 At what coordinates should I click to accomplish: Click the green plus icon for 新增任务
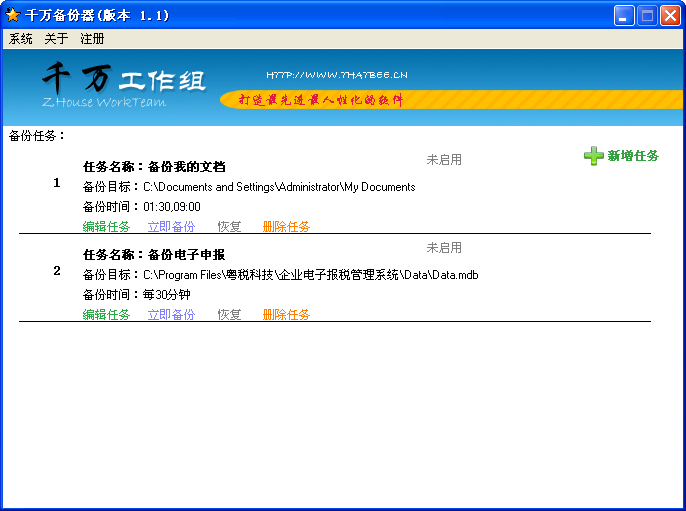(x=594, y=155)
